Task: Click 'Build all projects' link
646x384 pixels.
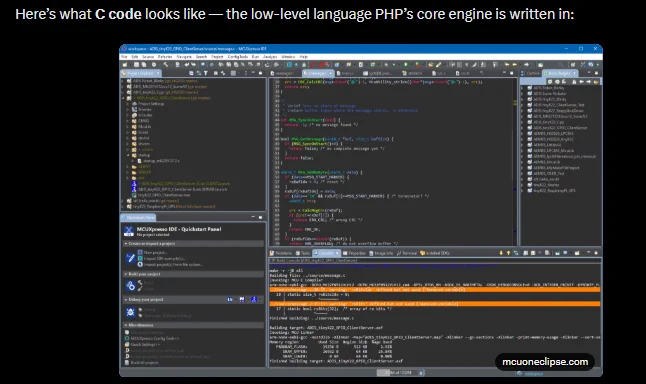Action: 145,363
